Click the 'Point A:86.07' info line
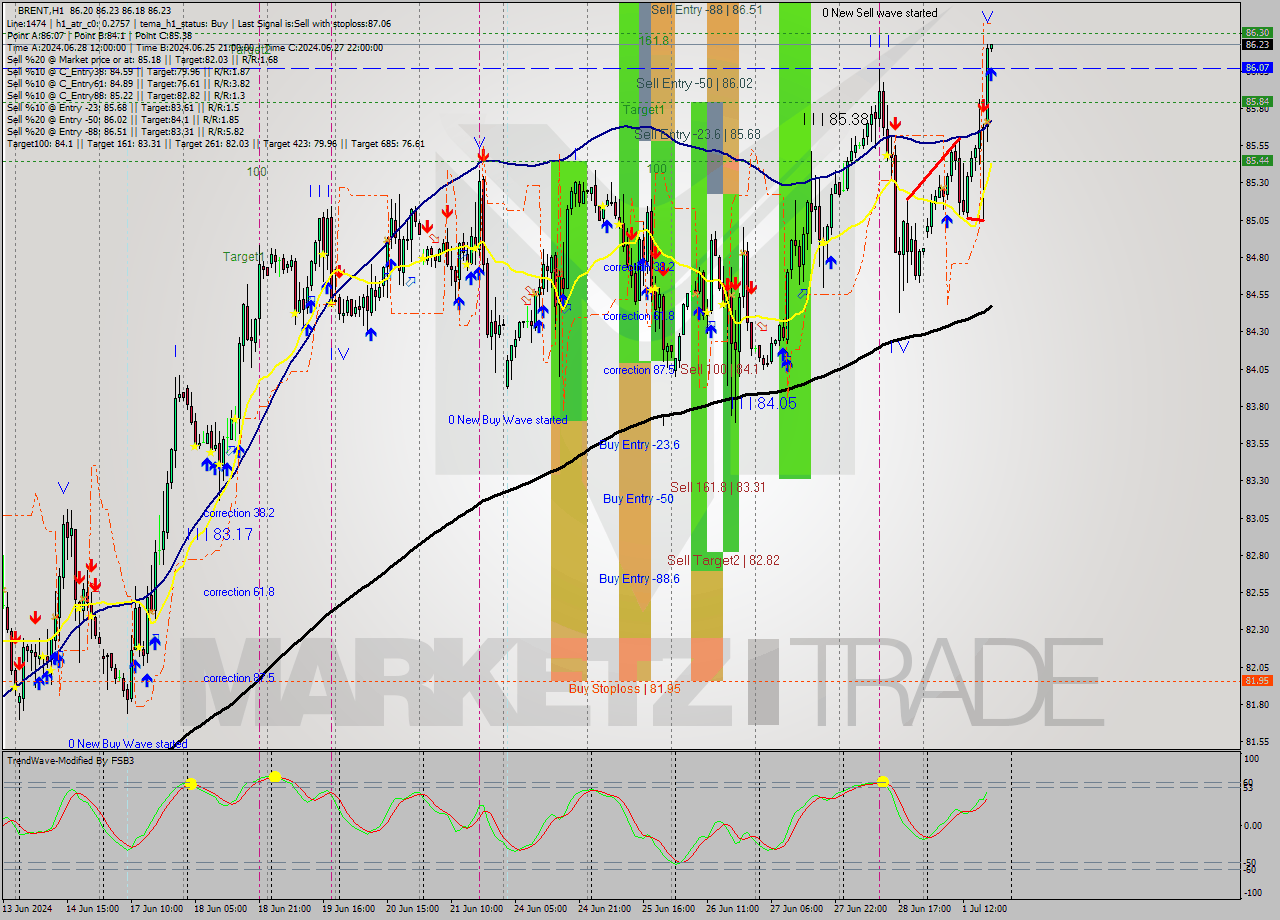The image size is (1280, 920). pyautogui.click(x=35, y=35)
